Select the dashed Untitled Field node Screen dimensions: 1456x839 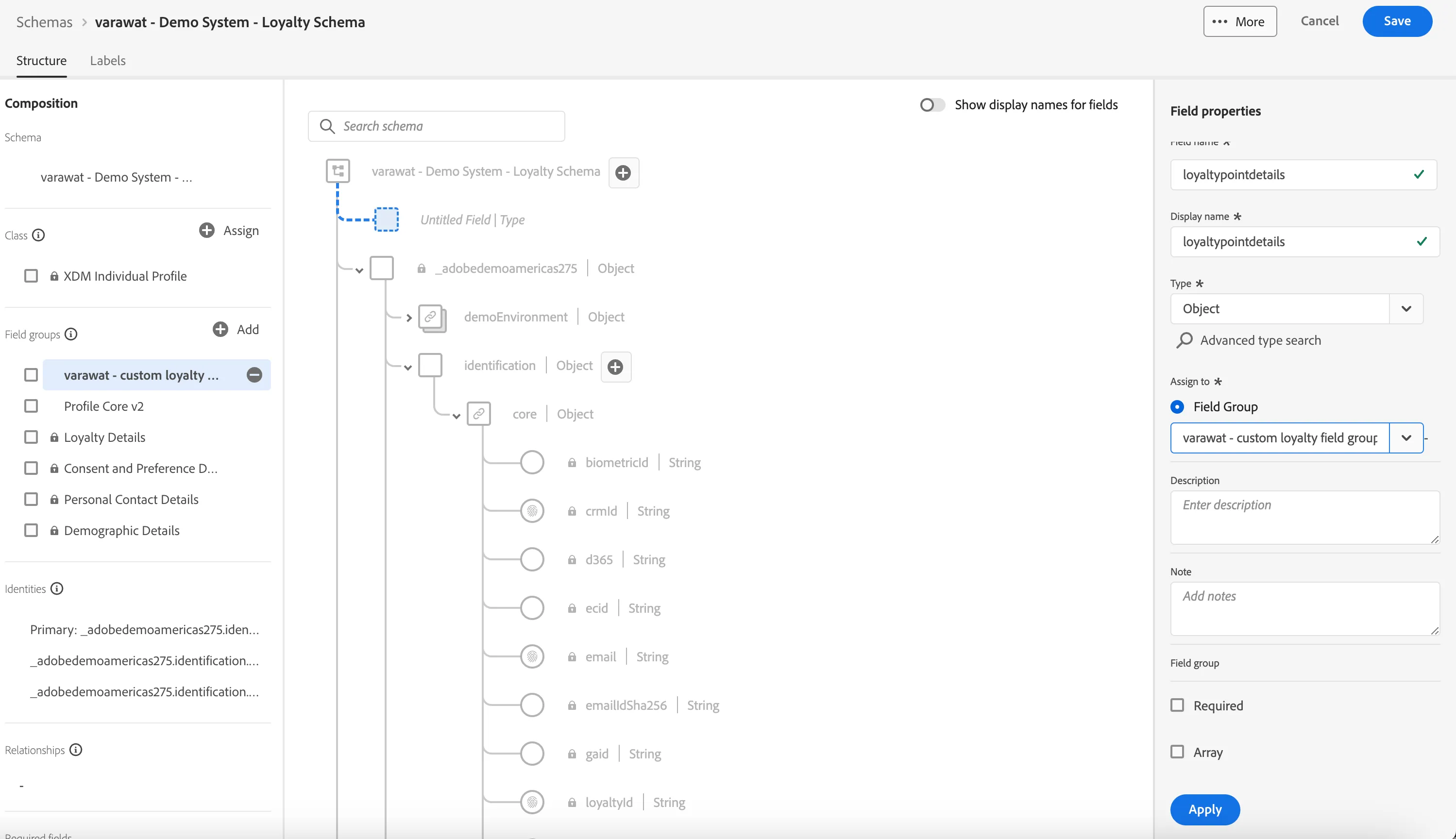coord(386,219)
